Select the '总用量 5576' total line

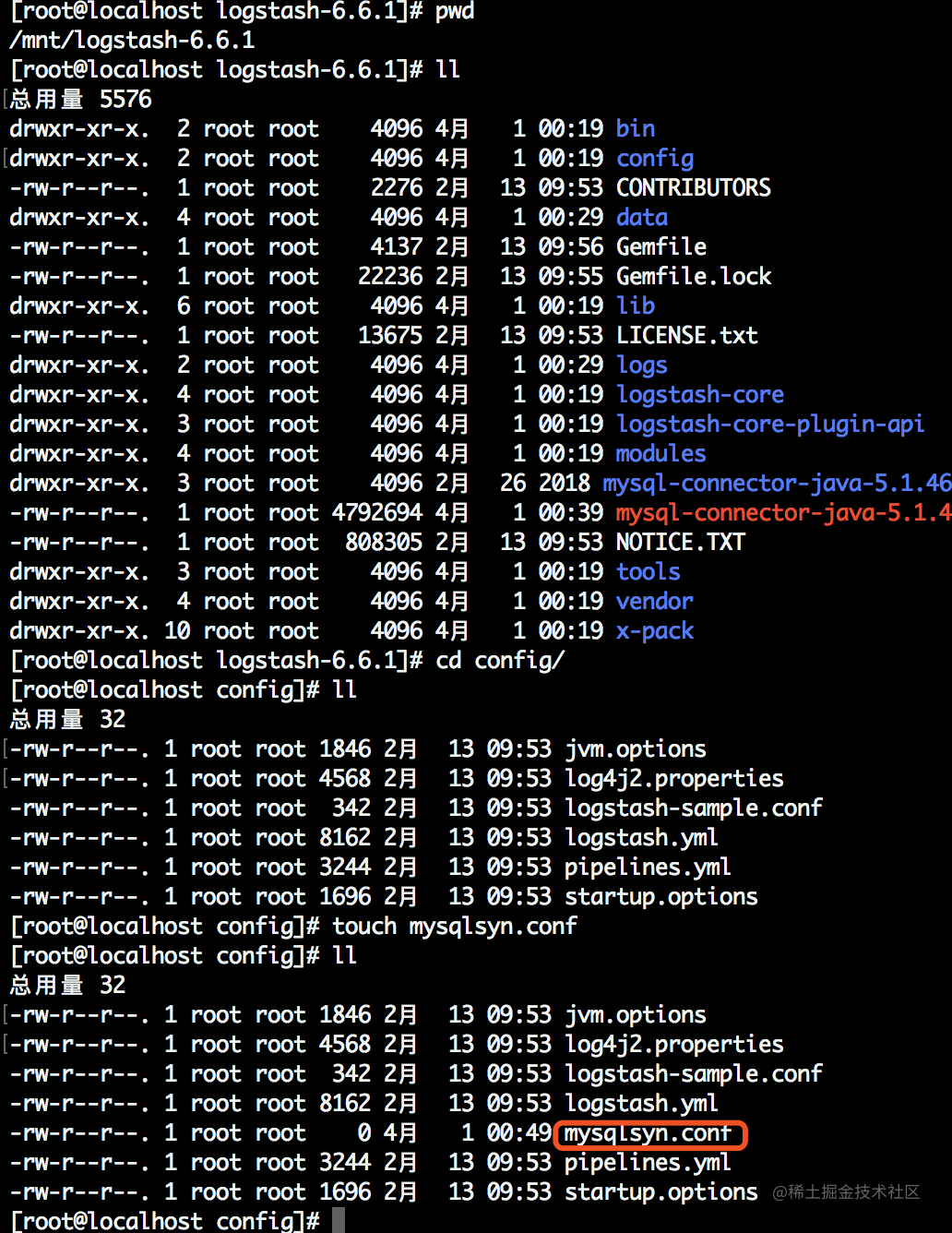(80, 99)
